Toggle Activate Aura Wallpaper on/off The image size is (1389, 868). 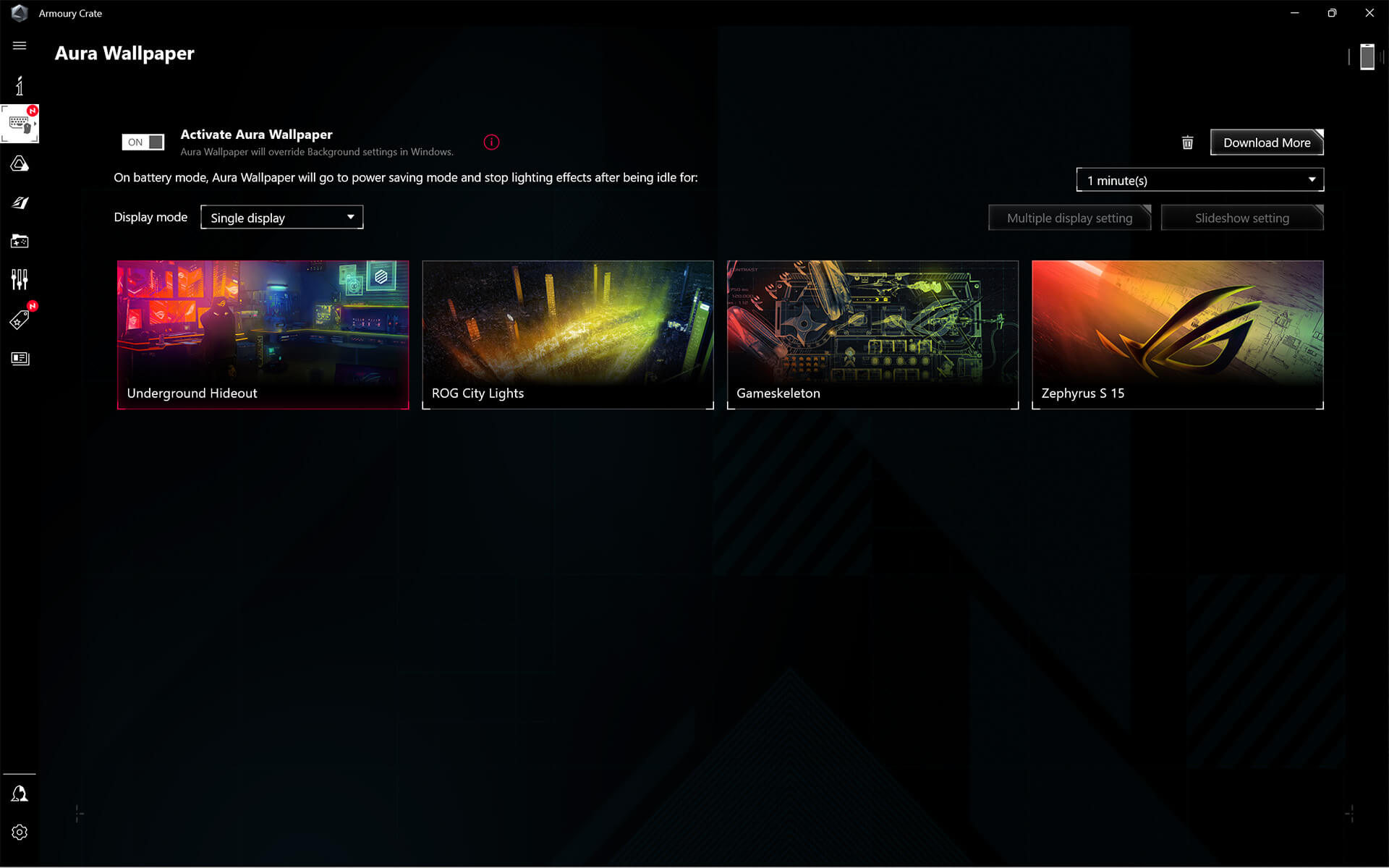pyautogui.click(x=143, y=141)
